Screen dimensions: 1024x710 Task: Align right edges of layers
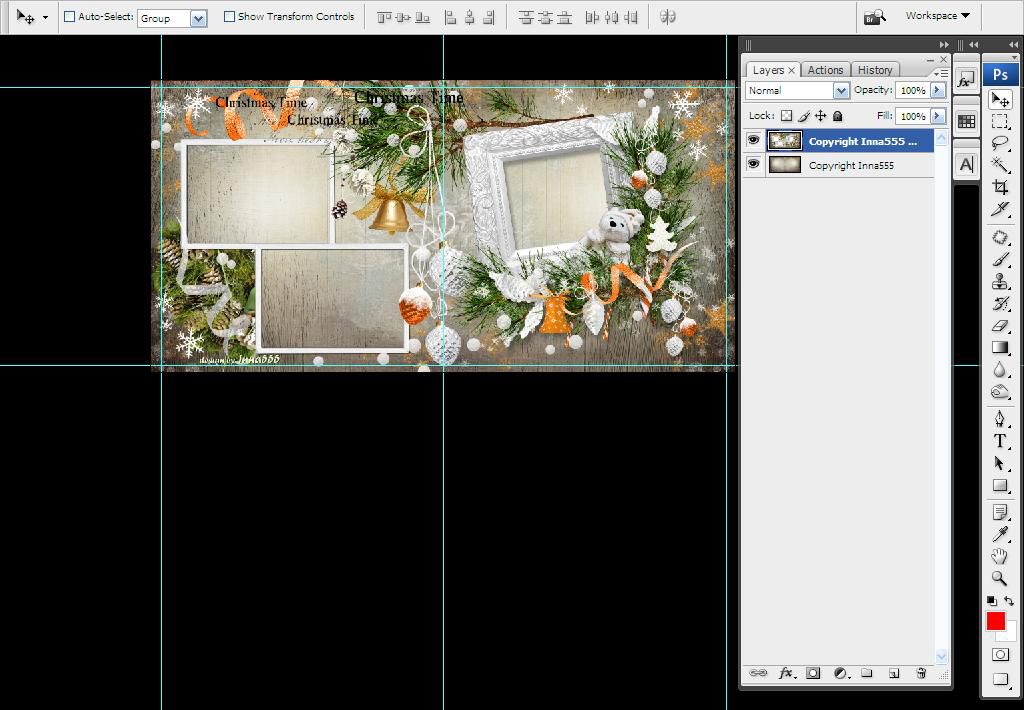coord(489,18)
